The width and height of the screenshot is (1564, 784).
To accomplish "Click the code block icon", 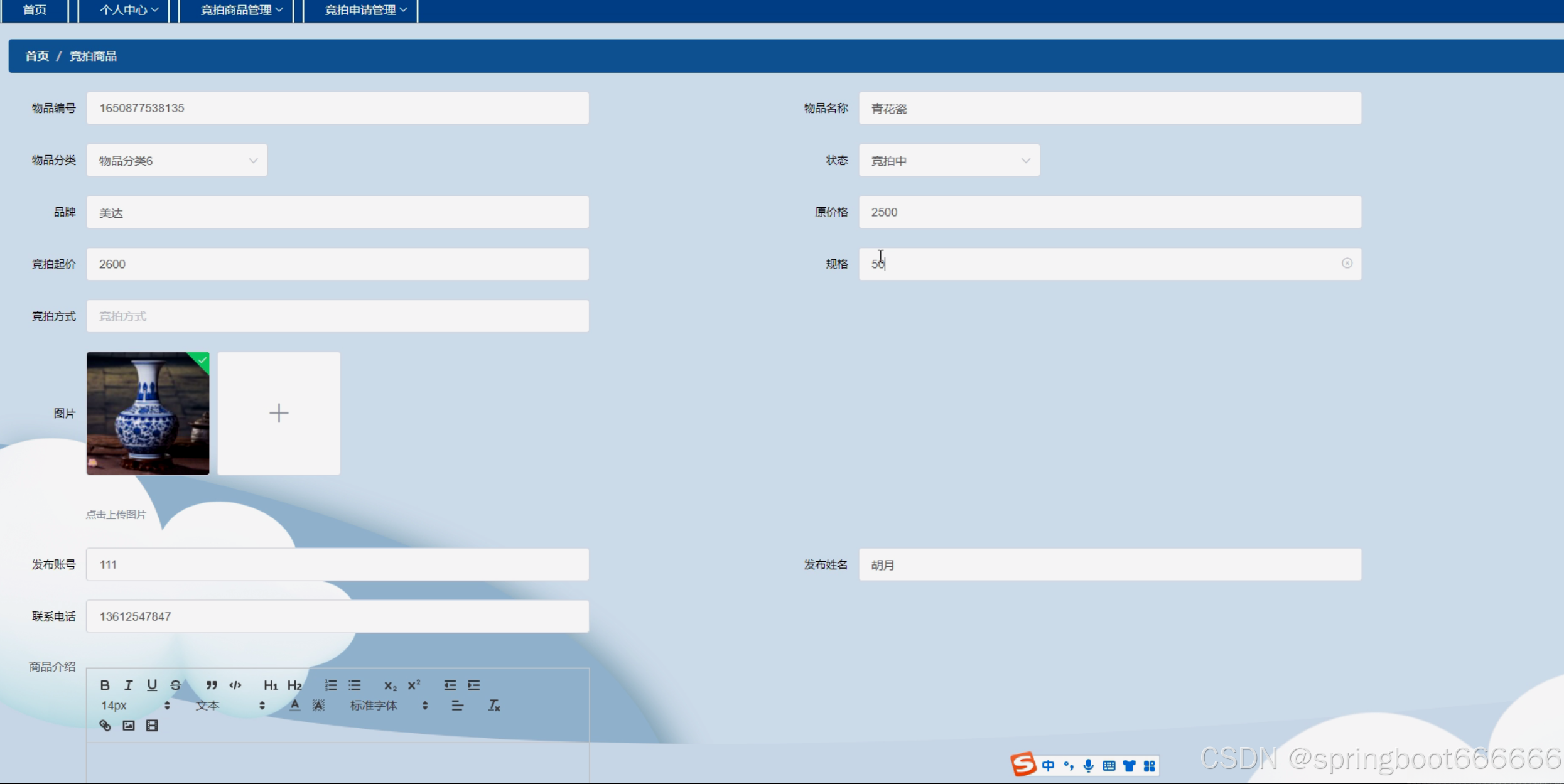I will pyautogui.click(x=235, y=685).
